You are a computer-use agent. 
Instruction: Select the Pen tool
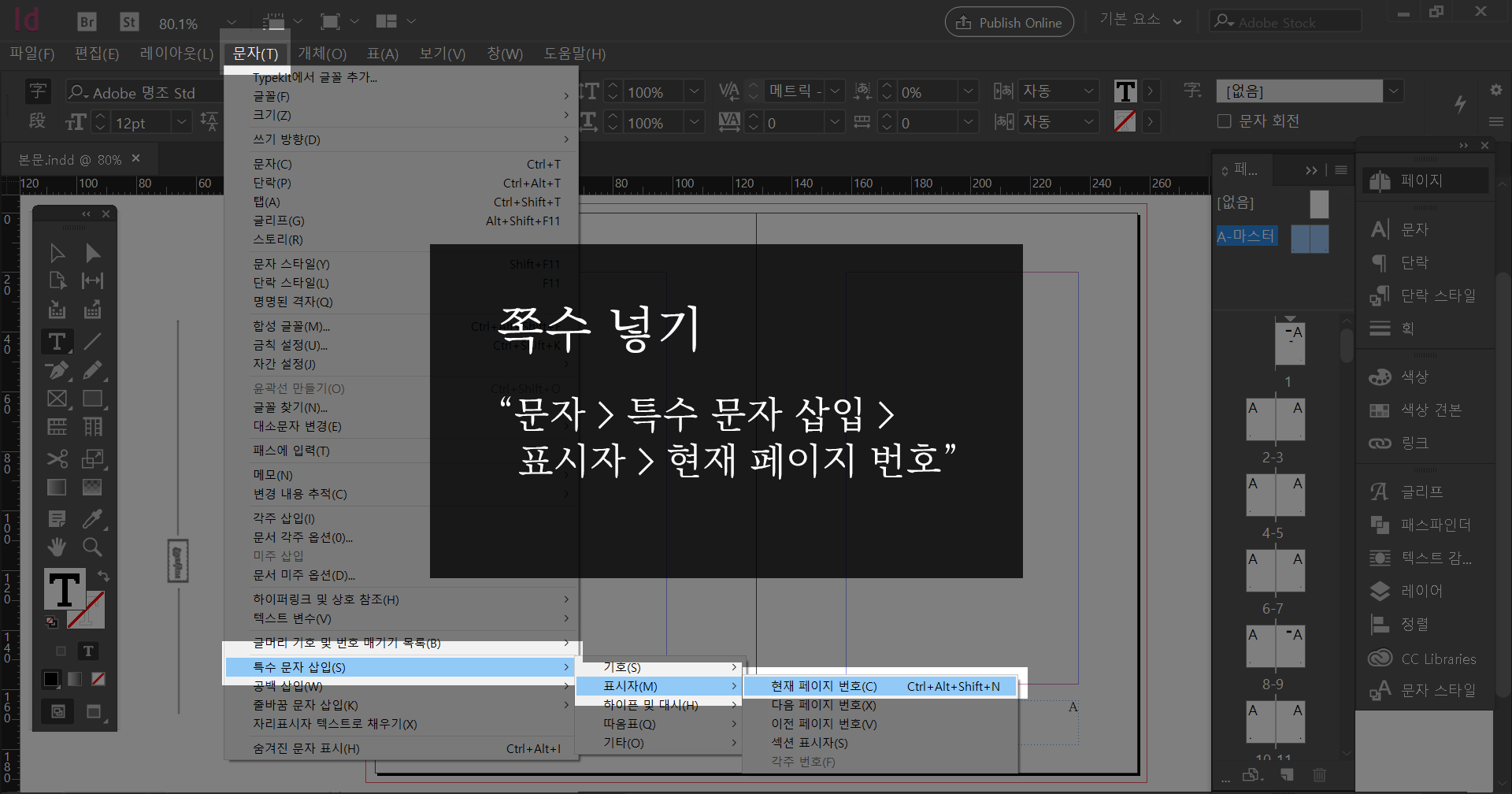point(57,370)
